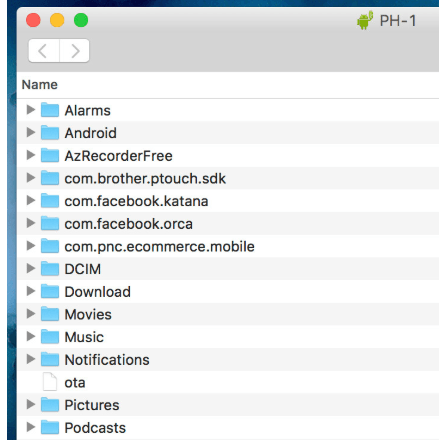Close the window with the red button
This screenshot has height=440, width=439.
(33, 20)
